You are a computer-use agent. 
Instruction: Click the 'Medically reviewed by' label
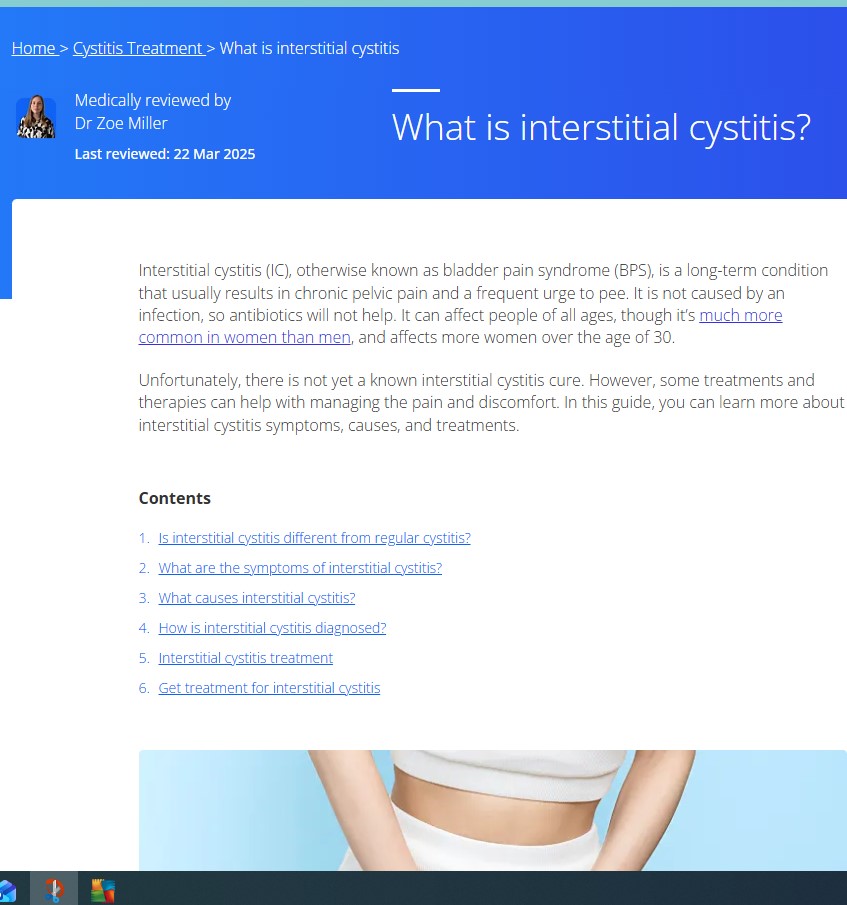pos(152,100)
